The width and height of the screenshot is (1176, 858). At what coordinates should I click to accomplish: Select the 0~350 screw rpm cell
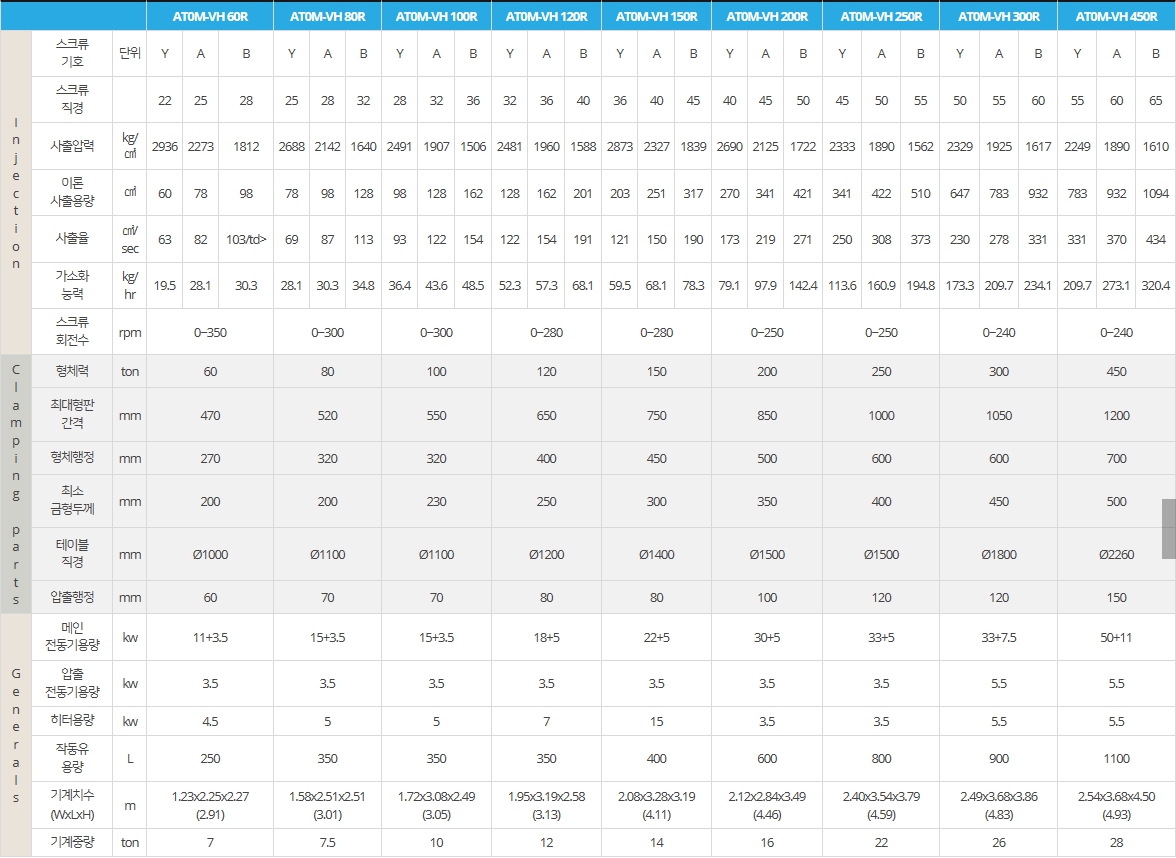pyautogui.click(x=210, y=332)
